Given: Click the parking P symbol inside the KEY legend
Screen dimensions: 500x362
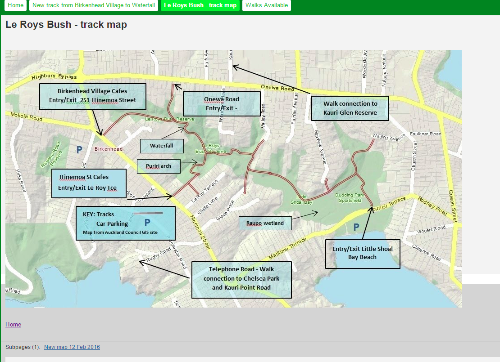Looking at the screenshot, I should coord(147,222).
